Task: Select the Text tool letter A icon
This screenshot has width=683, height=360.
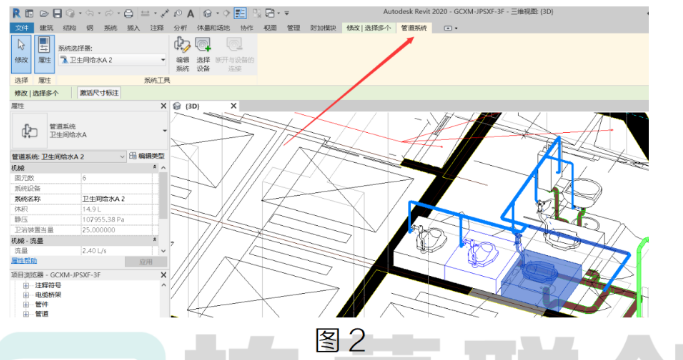Action: tap(190, 14)
